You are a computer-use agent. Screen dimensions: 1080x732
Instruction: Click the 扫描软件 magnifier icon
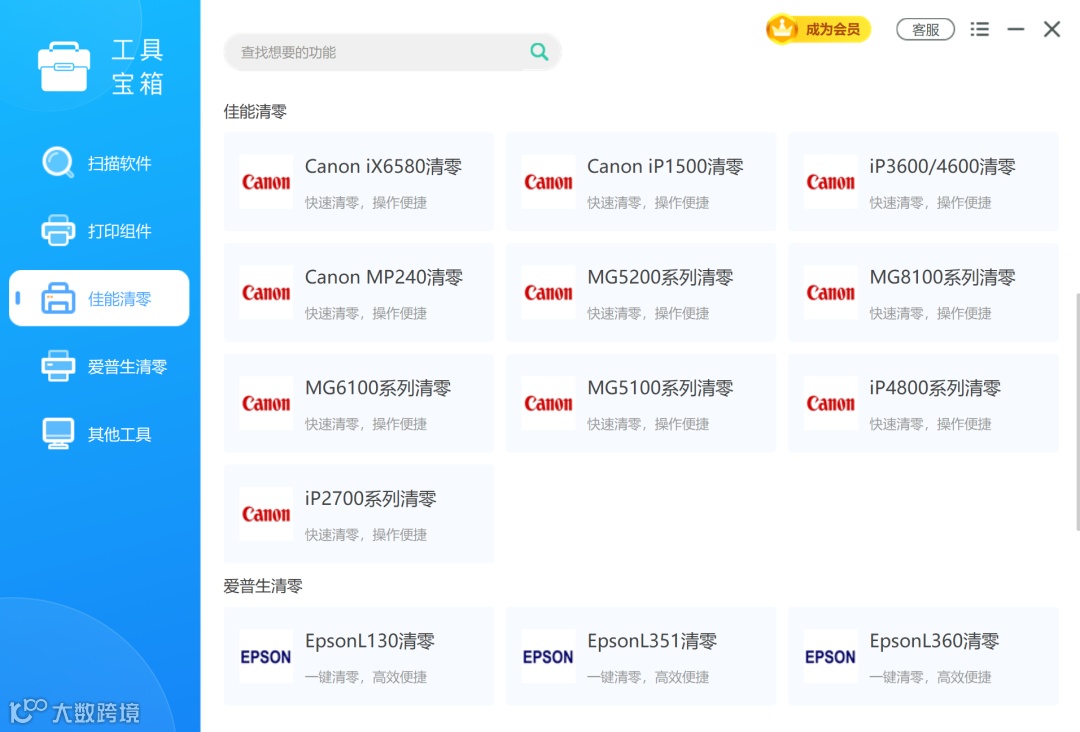point(58,163)
